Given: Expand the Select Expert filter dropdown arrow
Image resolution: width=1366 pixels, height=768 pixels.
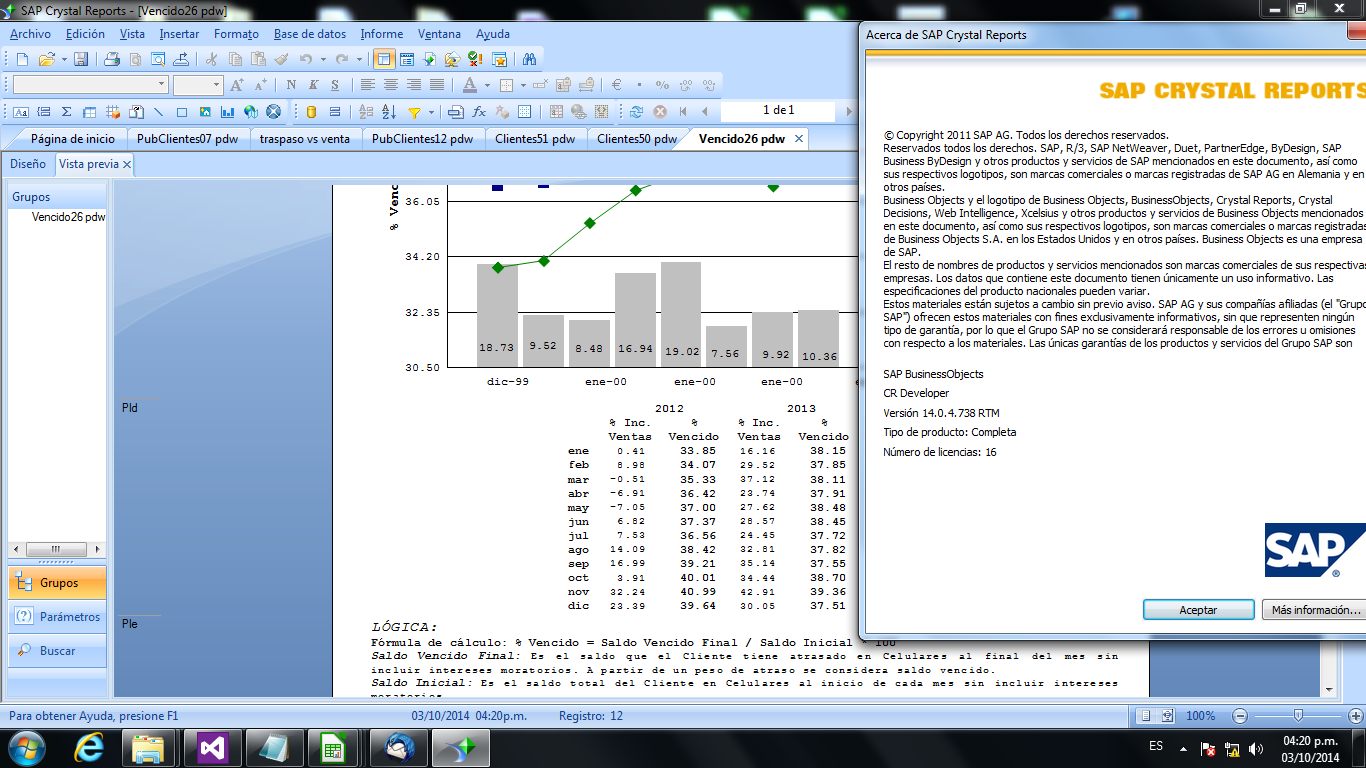Looking at the screenshot, I should click(431, 112).
